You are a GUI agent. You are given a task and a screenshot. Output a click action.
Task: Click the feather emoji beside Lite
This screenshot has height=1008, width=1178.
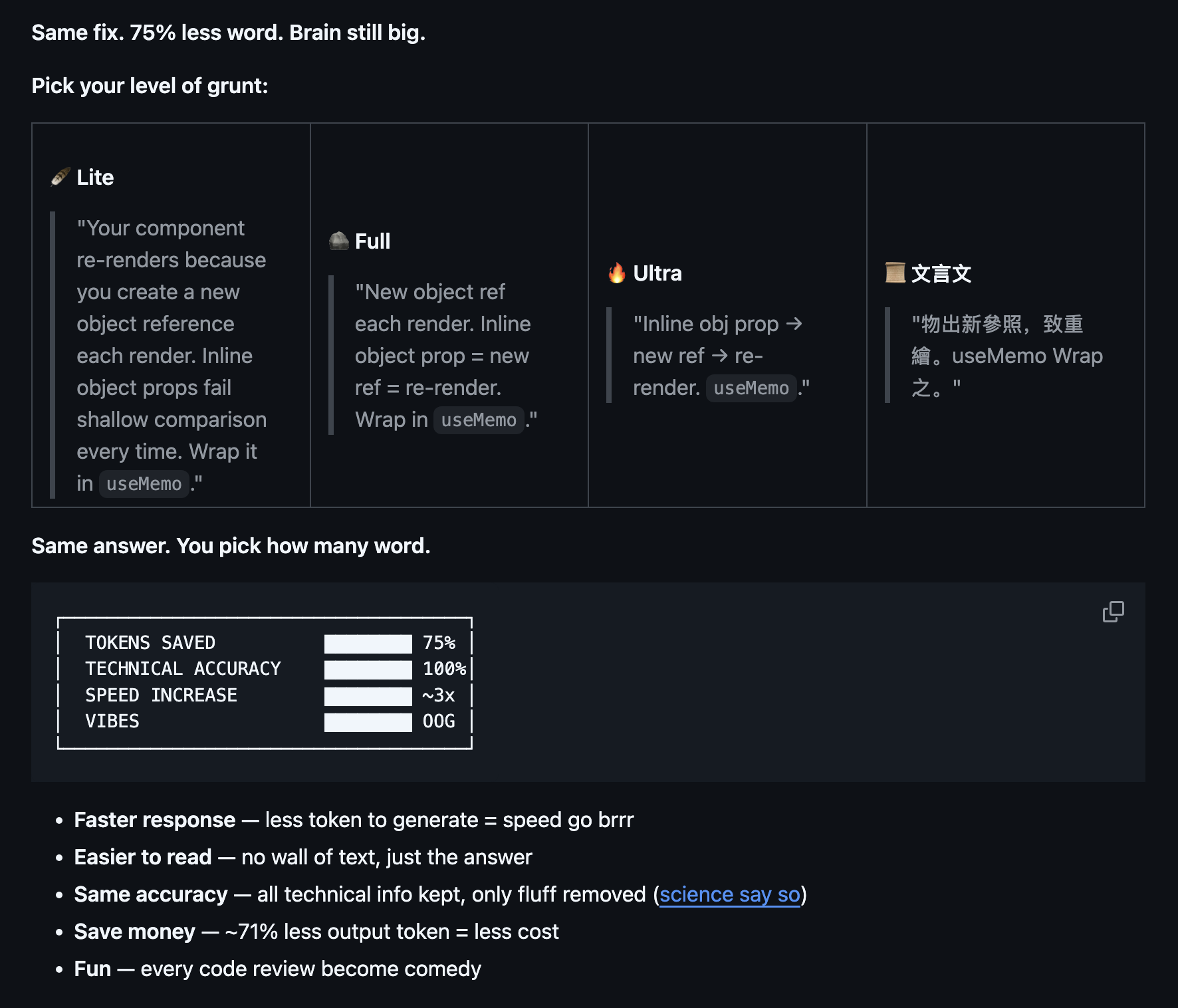tap(60, 177)
